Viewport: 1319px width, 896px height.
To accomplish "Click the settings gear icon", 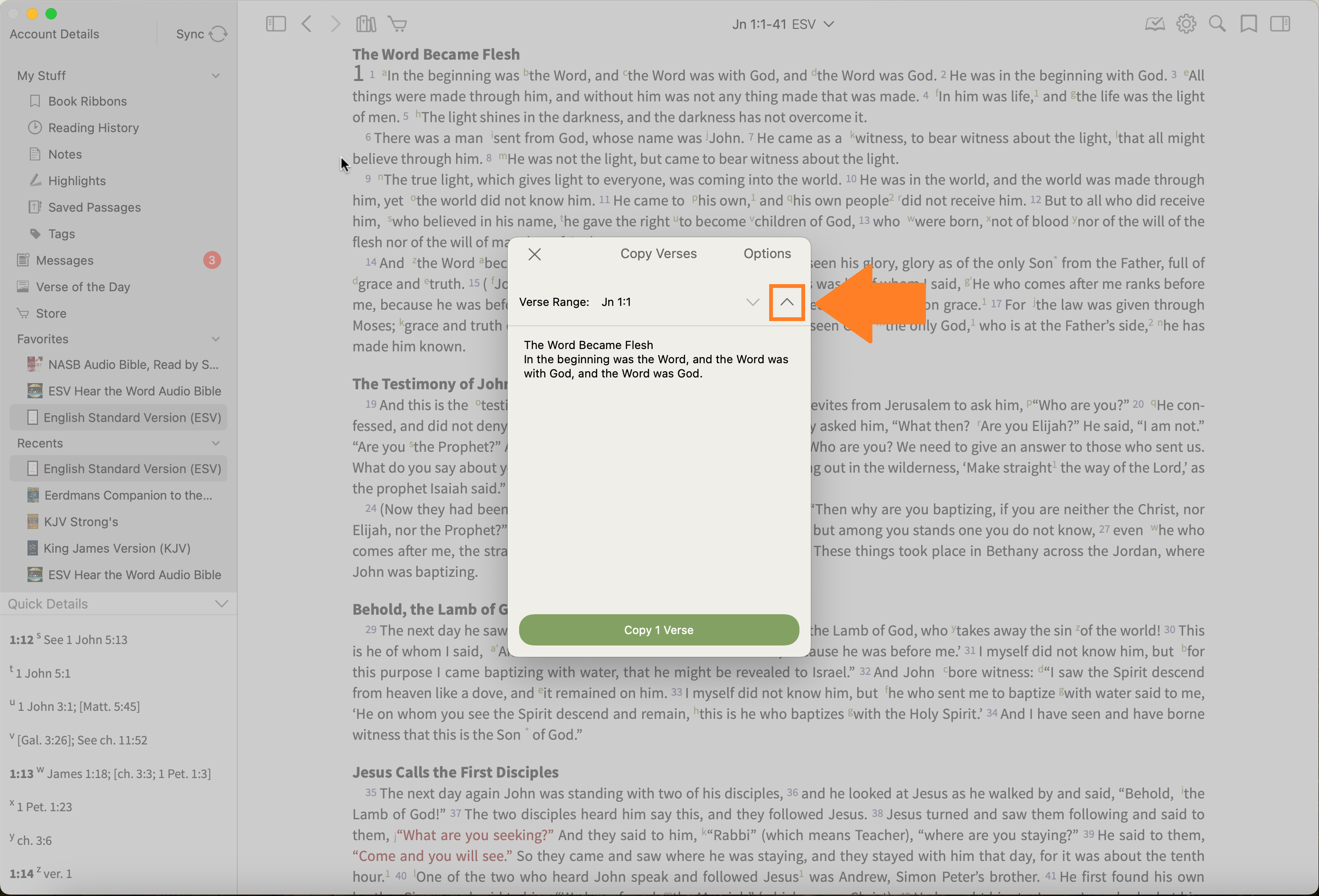I will (x=1185, y=24).
